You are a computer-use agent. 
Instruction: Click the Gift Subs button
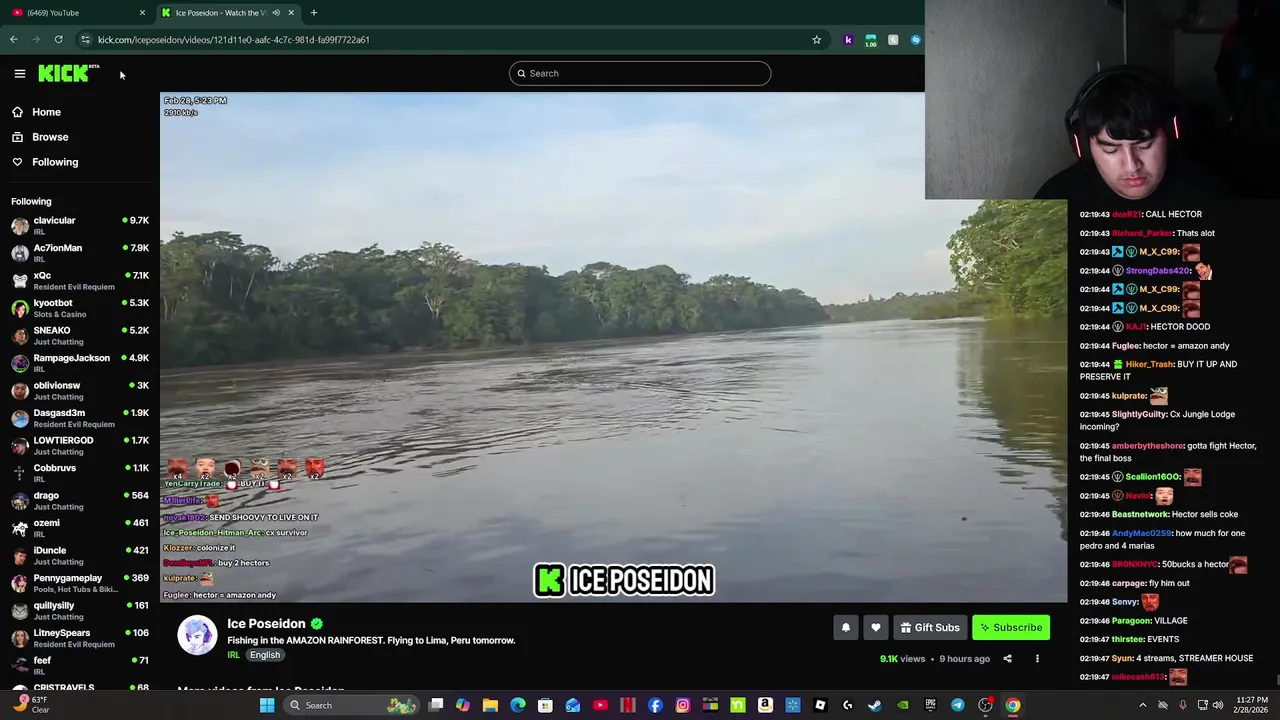pyautogui.click(x=930, y=627)
